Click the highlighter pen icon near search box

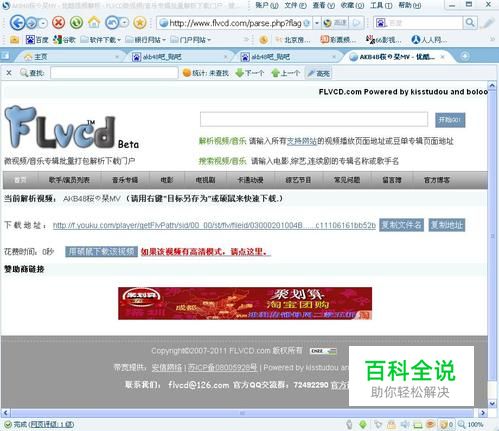(x=488, y=23)
